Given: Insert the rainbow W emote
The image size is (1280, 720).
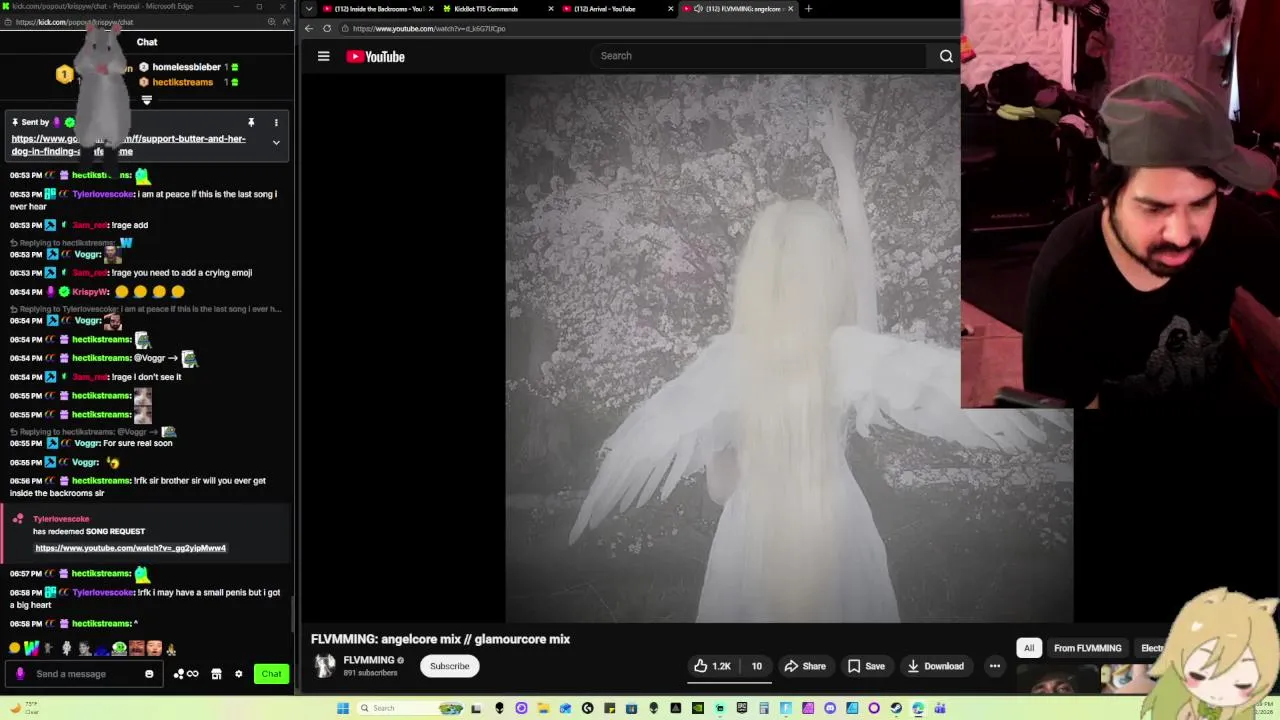Looking at the screenshot, I should coord(32,648).
